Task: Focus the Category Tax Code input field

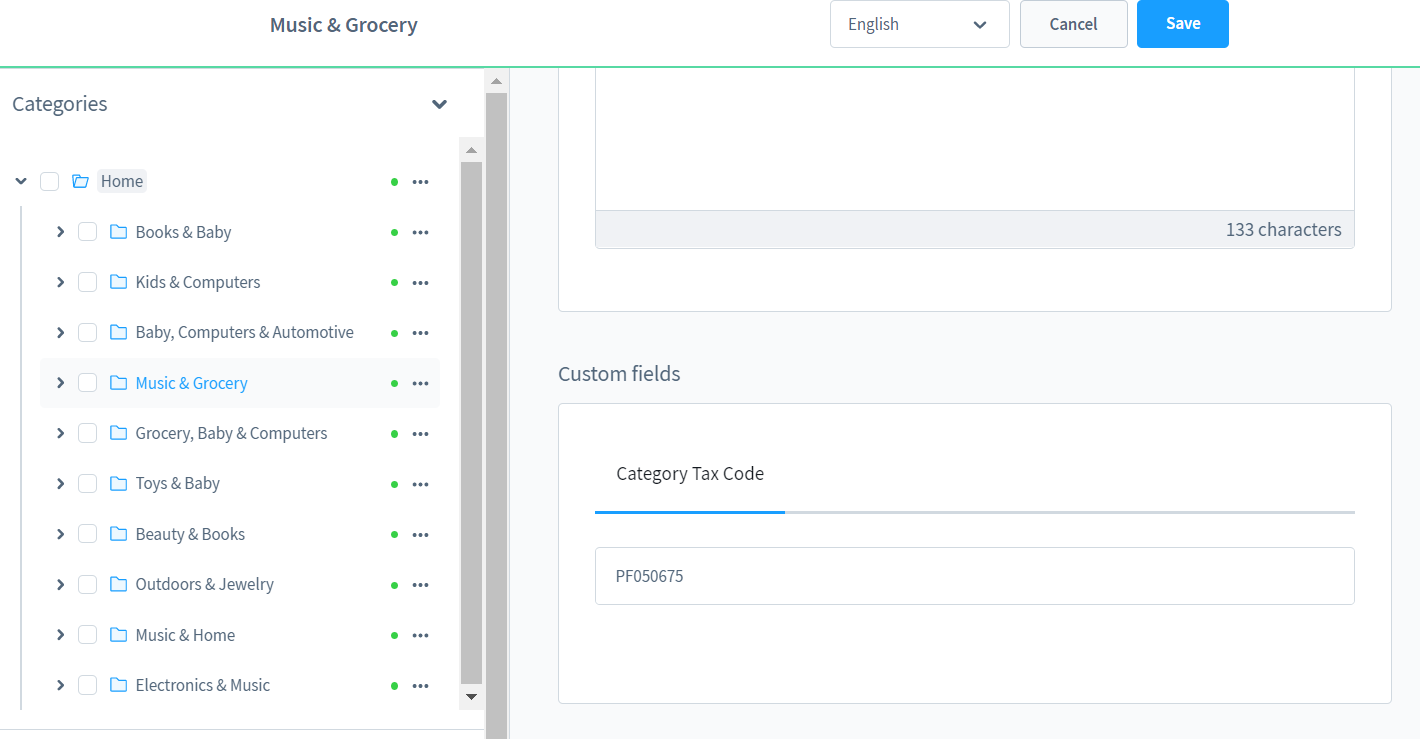Action: coord(974,576)
